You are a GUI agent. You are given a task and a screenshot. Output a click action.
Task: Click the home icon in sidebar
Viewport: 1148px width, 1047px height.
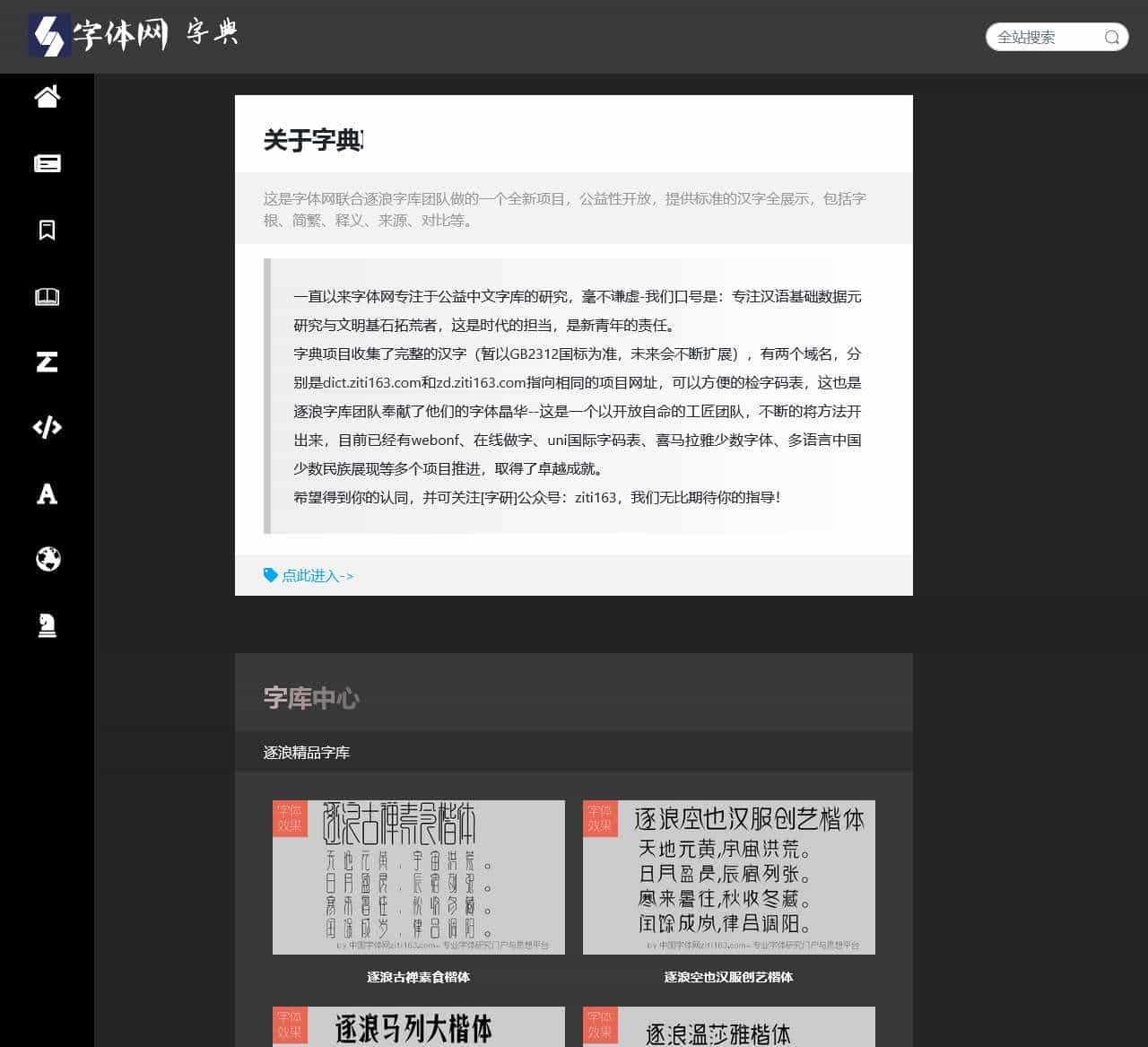coord(47,99)
